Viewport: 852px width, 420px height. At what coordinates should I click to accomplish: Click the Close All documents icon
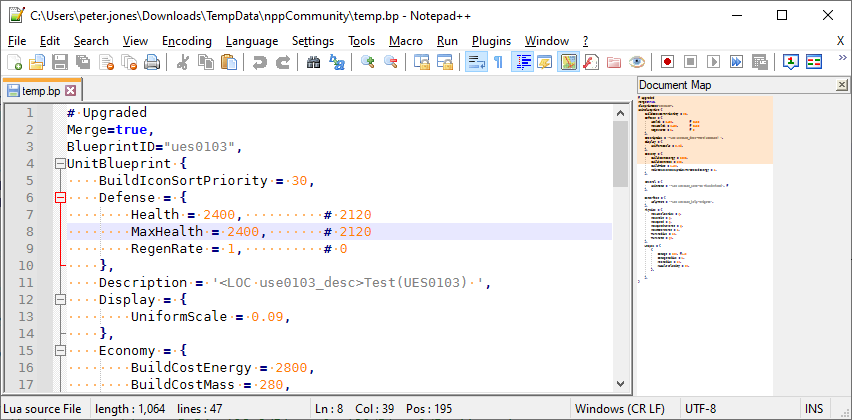[129, 62]
